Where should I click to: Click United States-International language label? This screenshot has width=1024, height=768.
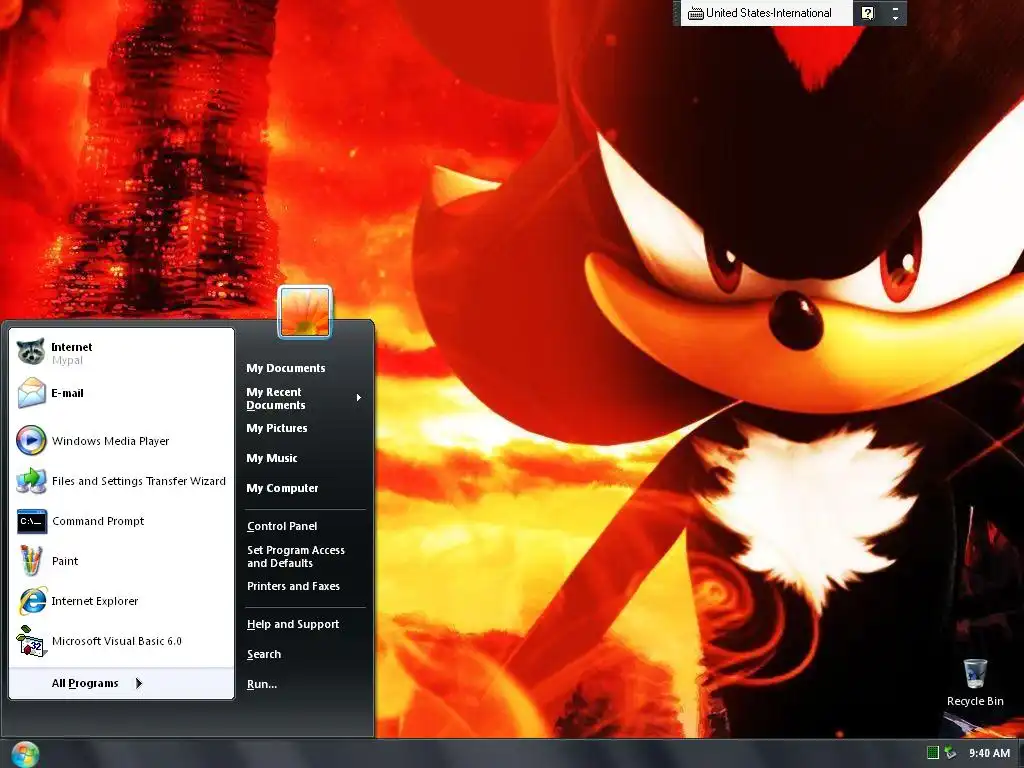point(769,13)
